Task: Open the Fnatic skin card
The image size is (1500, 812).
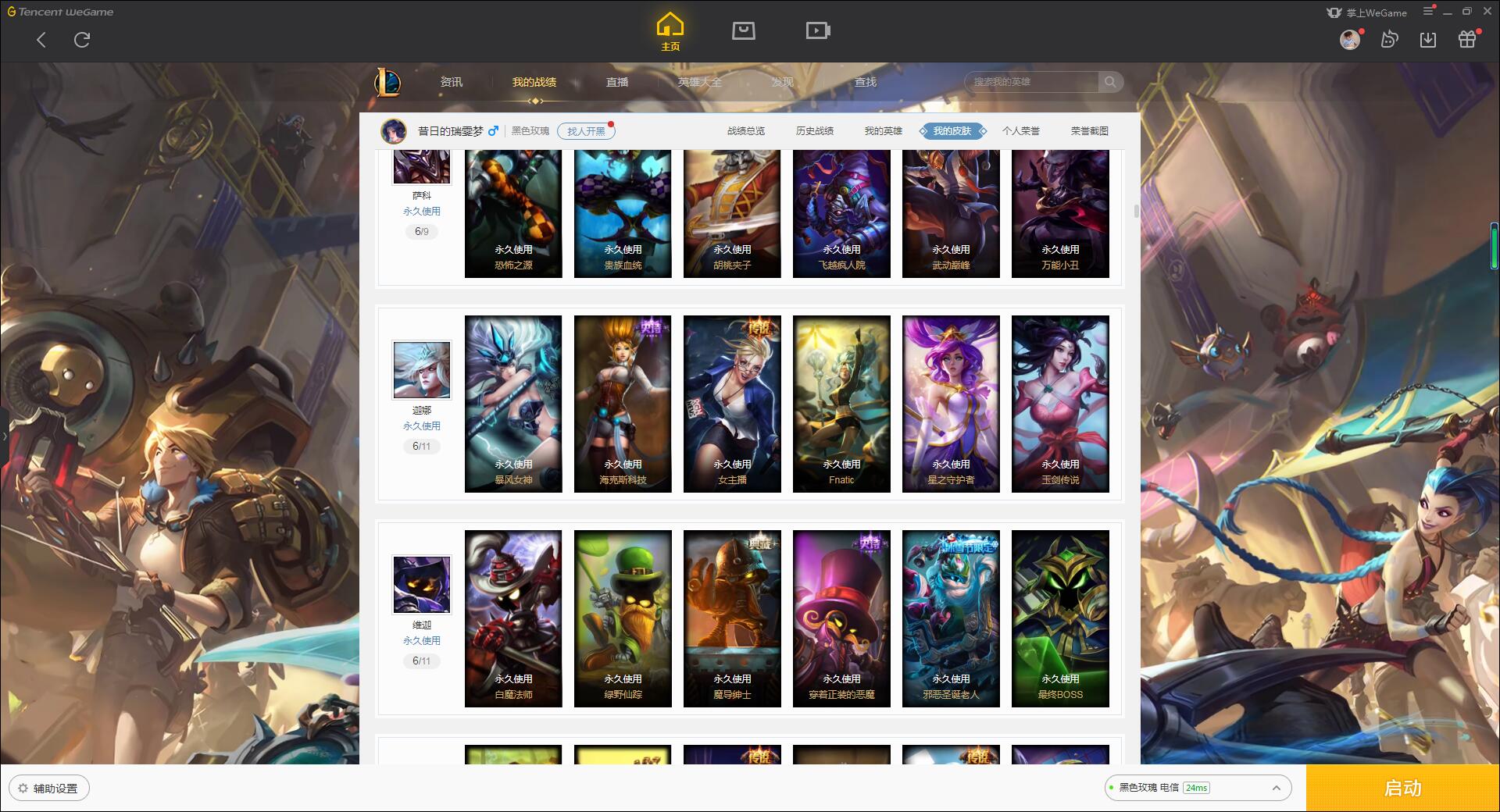Action: pyautogui.click(x=841, y=404)
